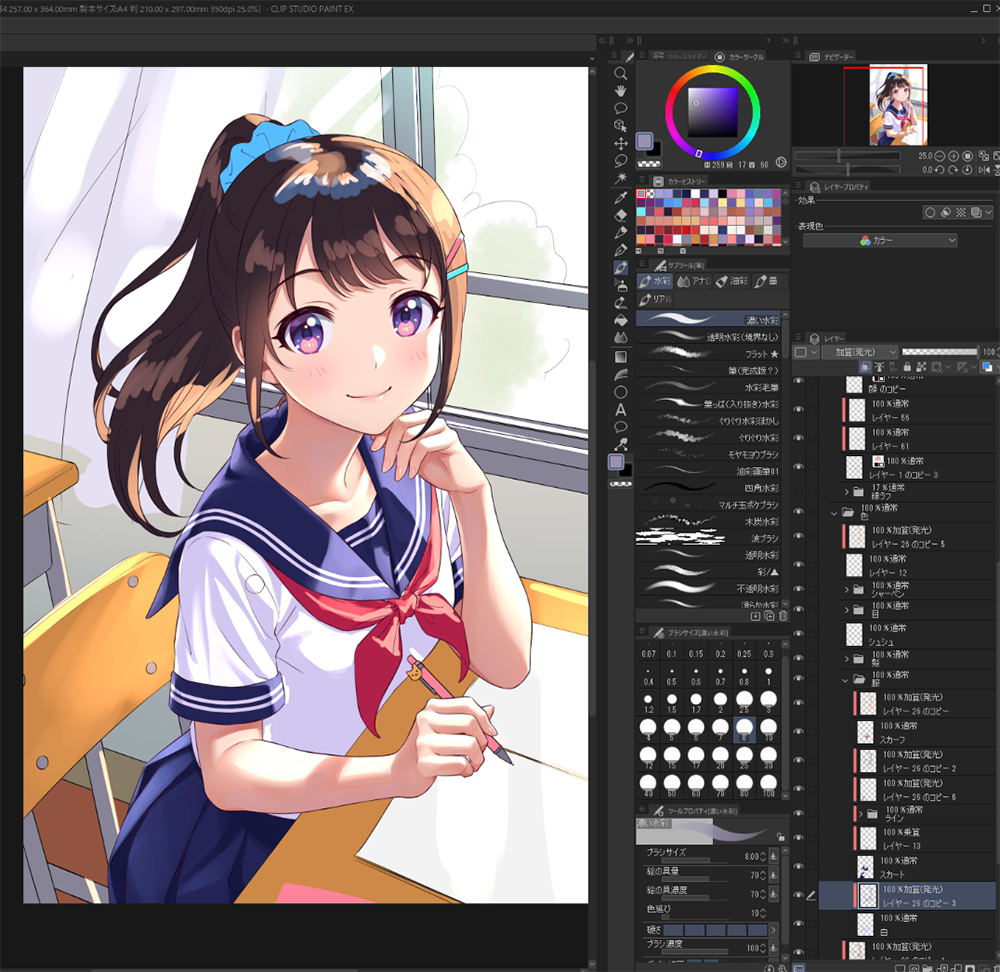The image size is (1000, 972).
Task: Click the Navigator canvas thumbnail
Action: coord(898,104)
